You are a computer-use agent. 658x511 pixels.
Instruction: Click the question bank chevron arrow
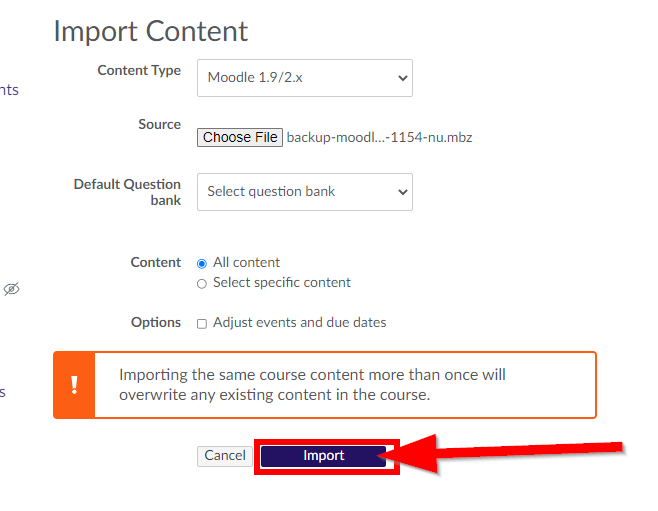tap(402, 192)
